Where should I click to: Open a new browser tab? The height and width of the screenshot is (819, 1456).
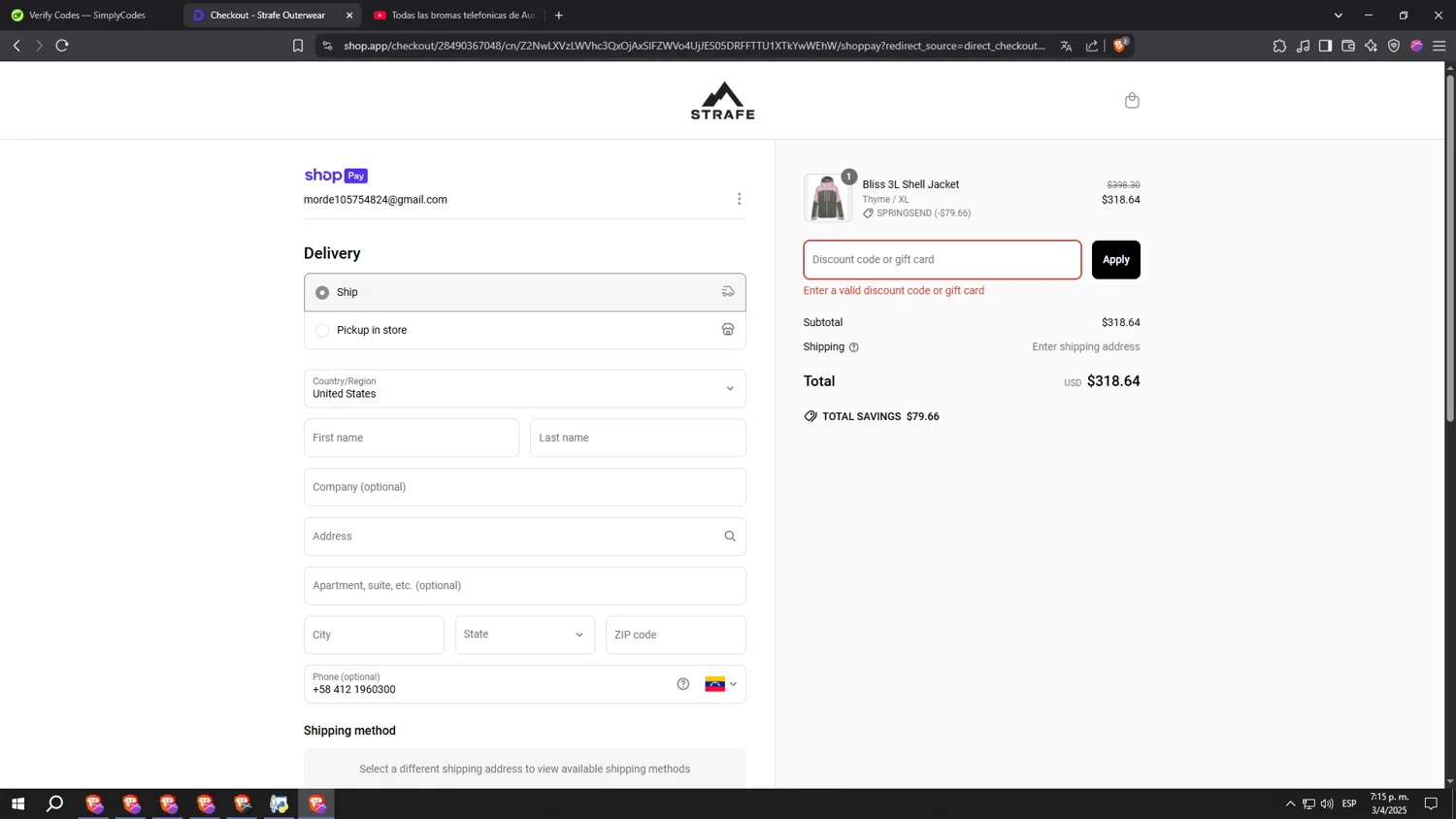click(559, 16)
